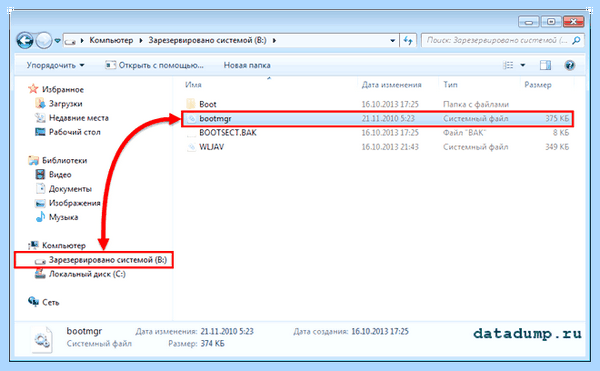Sort by the Тип column header
This screenshot has height=371, width=600.
pos(450,85)
